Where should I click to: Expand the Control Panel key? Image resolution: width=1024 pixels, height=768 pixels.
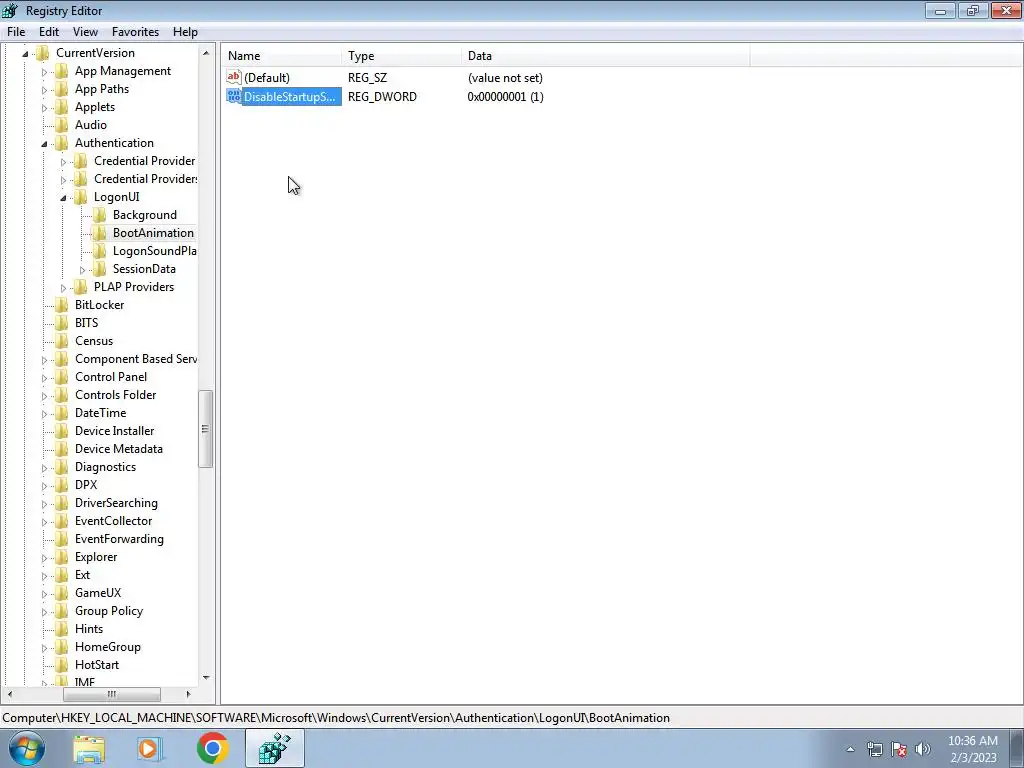pos(44,377)
